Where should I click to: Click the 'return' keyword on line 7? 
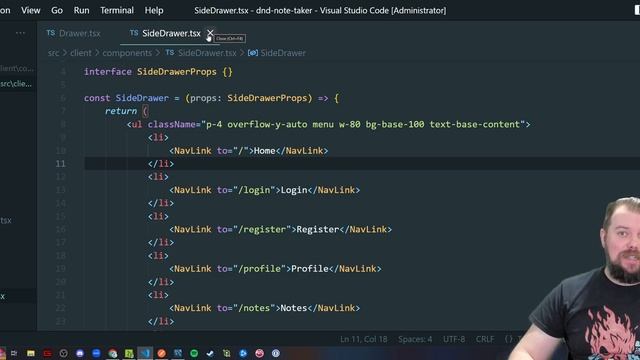(121, 111)
